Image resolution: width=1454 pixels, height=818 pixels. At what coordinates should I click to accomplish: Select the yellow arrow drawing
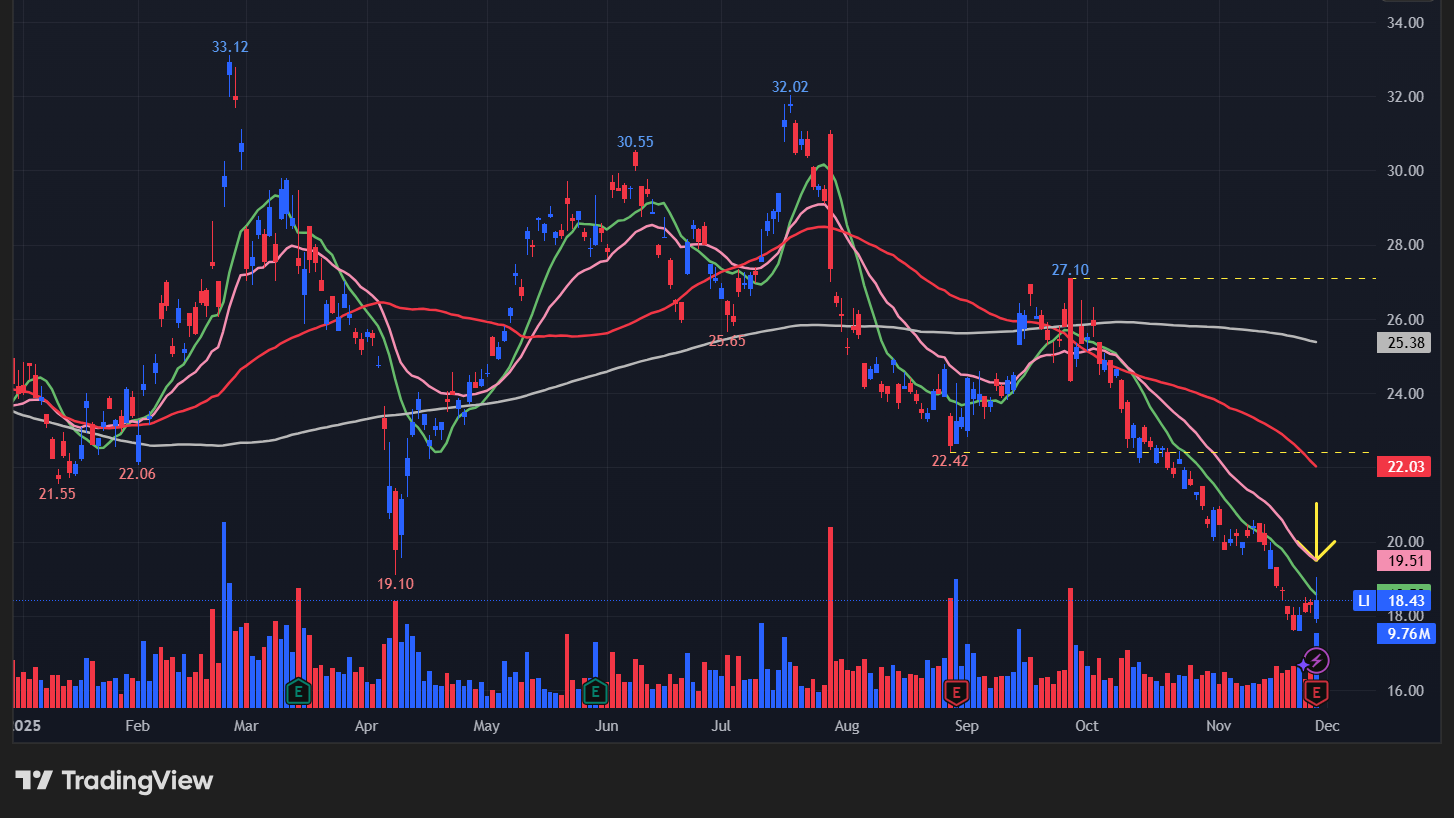pyautogui.click(x=1317, y=533)
